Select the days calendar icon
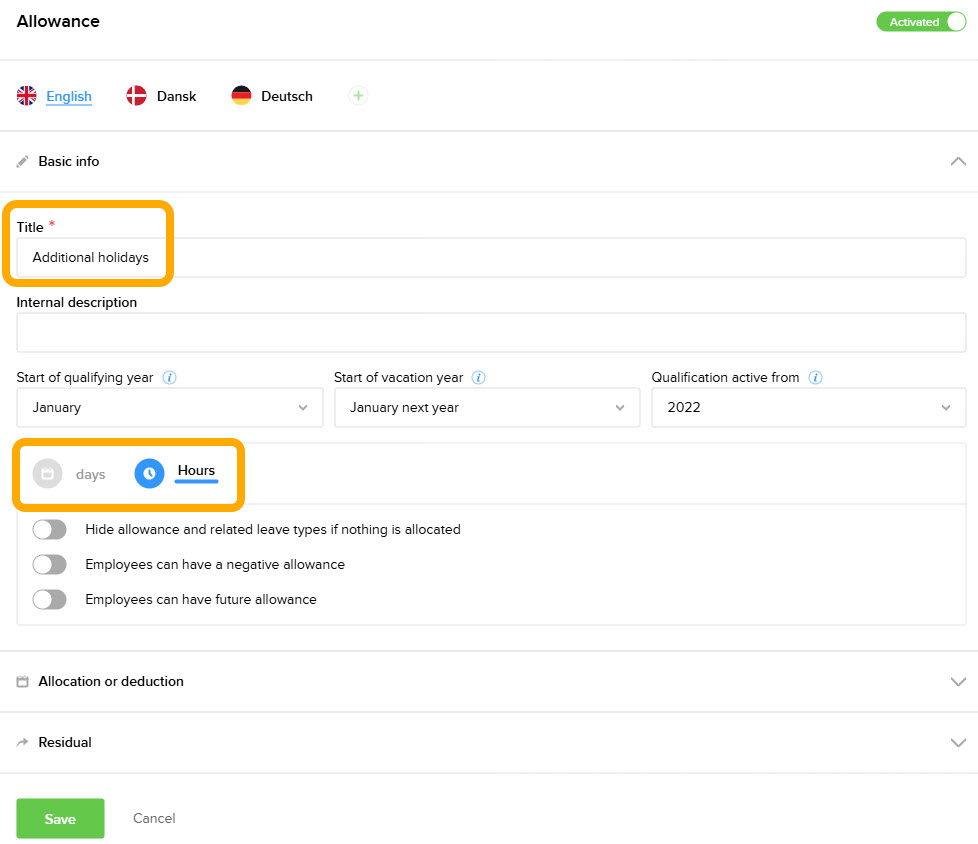978x844 pixels. click(x=48, y=474)
